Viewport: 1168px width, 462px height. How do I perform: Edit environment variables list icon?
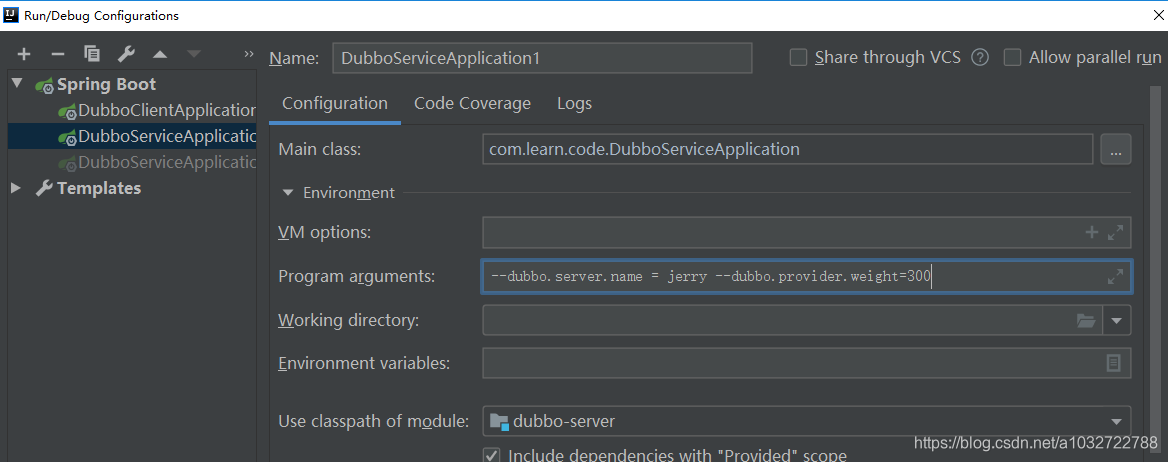[x=1114, y=363]
